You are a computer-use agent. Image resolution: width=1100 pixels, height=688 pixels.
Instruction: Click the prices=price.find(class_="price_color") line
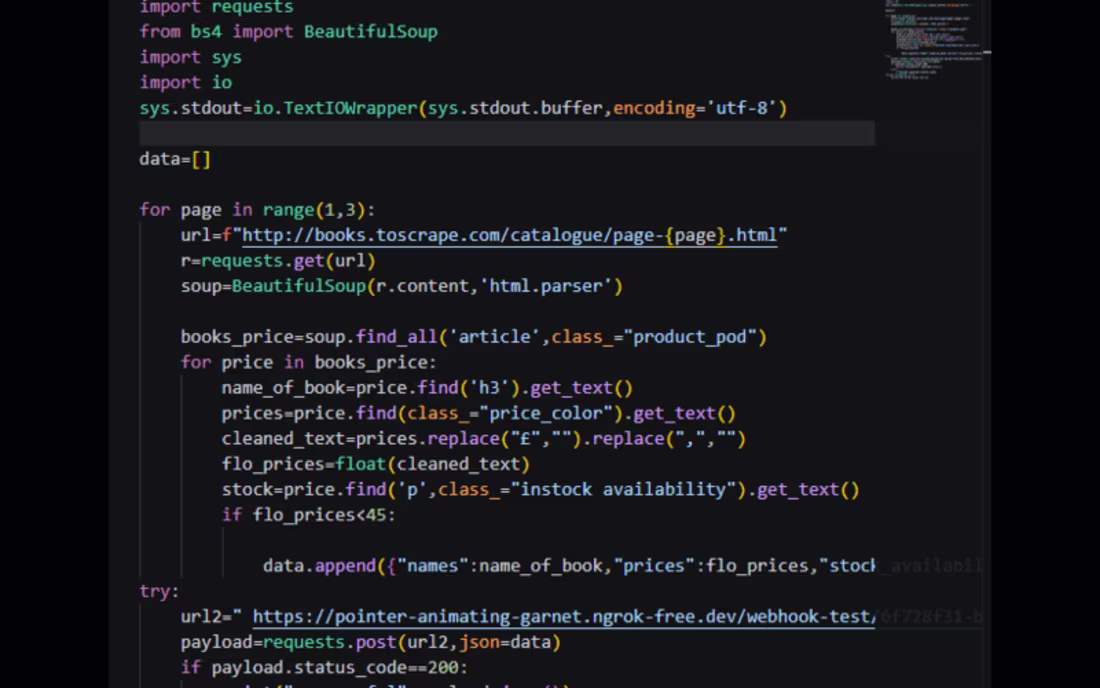click(x=478, y=413)
